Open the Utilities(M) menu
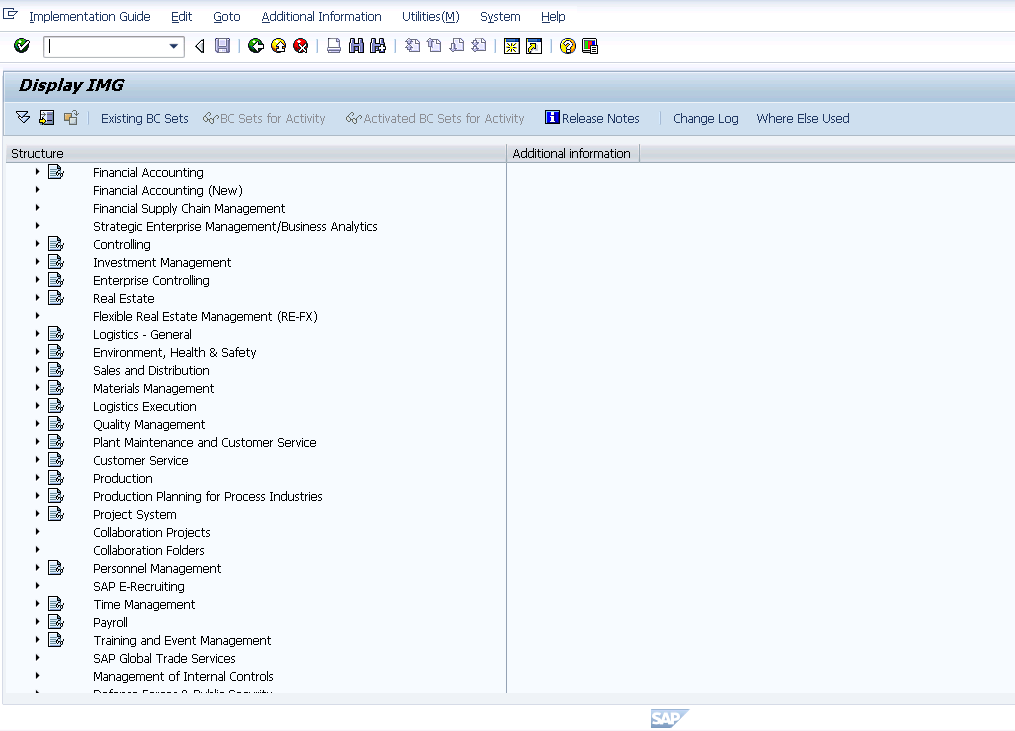This screenshot has width=1015, height=731. click(430, 16)
